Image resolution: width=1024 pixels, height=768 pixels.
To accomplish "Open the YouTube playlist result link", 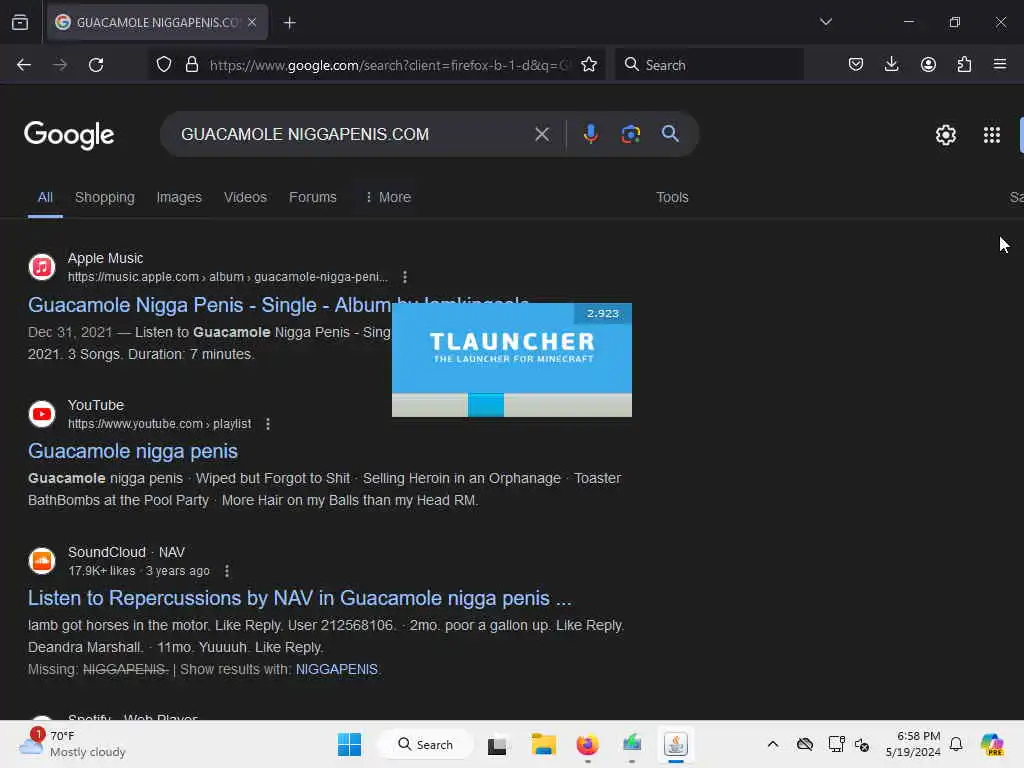I will tap(133, 451).
